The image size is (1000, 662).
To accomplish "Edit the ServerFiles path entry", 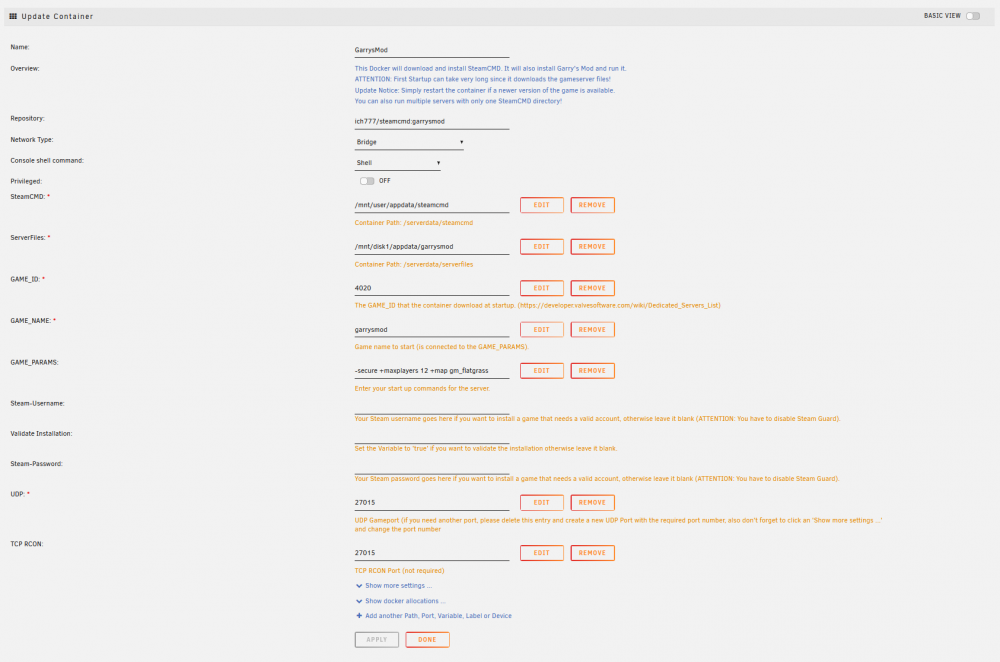I will (x=541, y=247).
